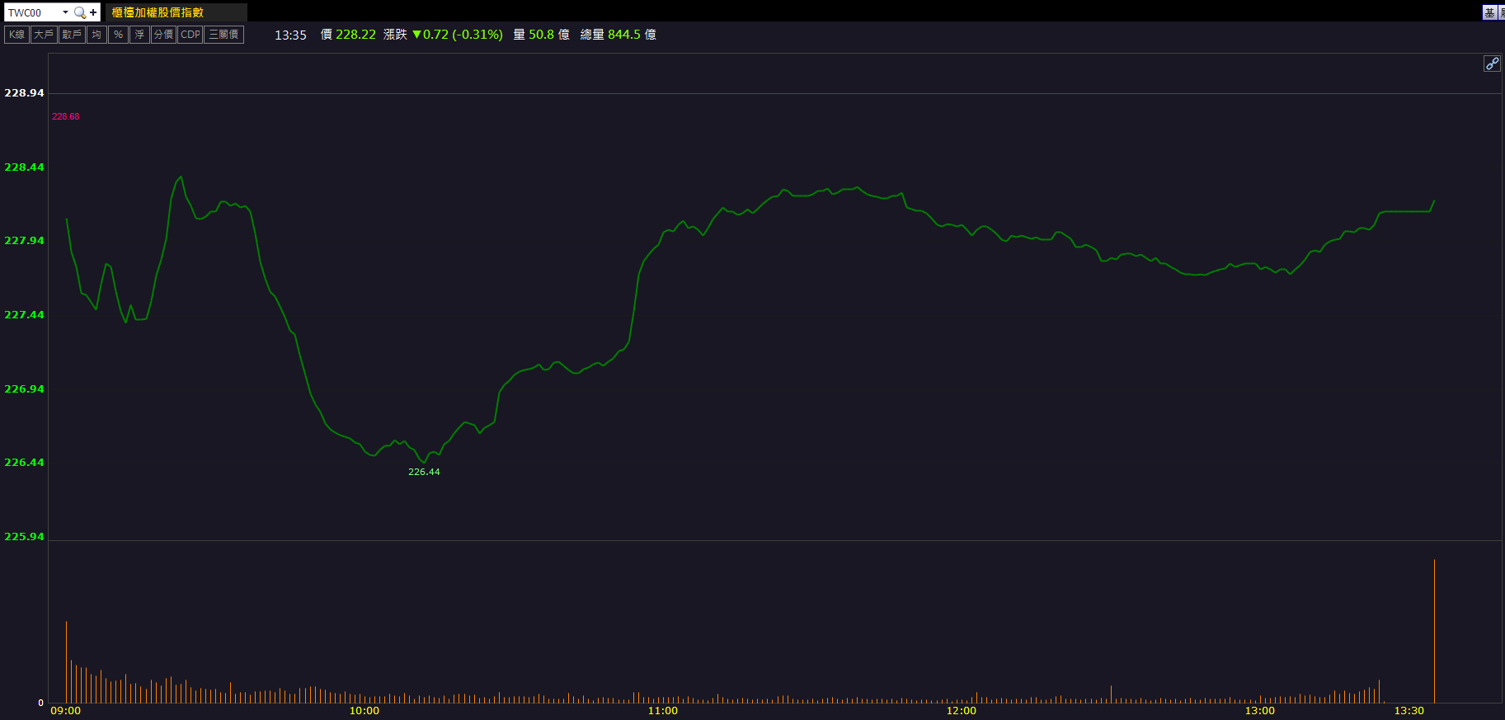1505x720 pixels.
Task: Click the 11:00 time axis marker
Action: pyautogui.click(x=663, y=711)
